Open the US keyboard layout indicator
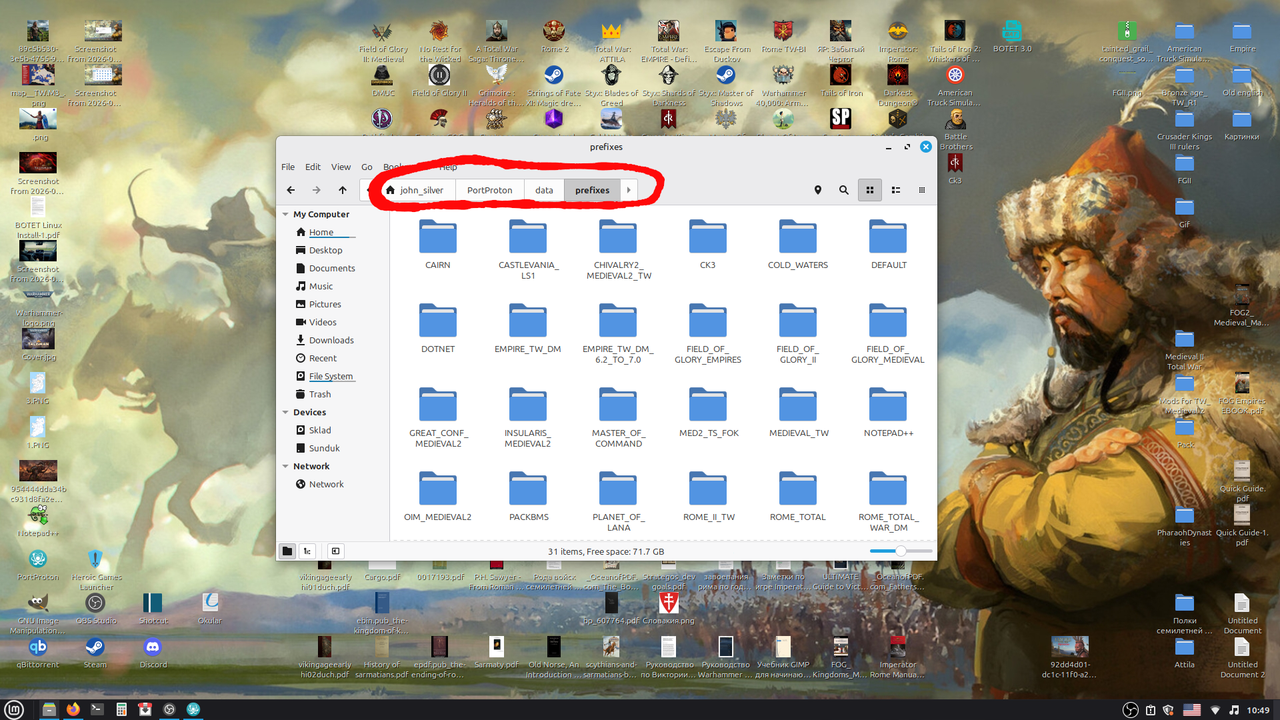Viewport: 1280px width, 720px height. (1192, 709)
